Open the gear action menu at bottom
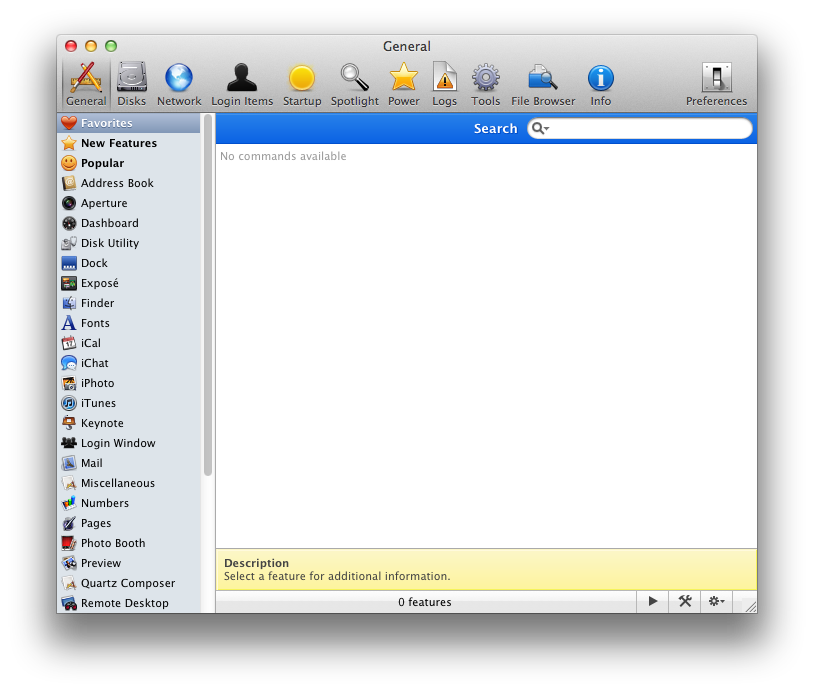The height and width of the screenshot is (692, 814). pyautogui.click(x=717, y=601)
